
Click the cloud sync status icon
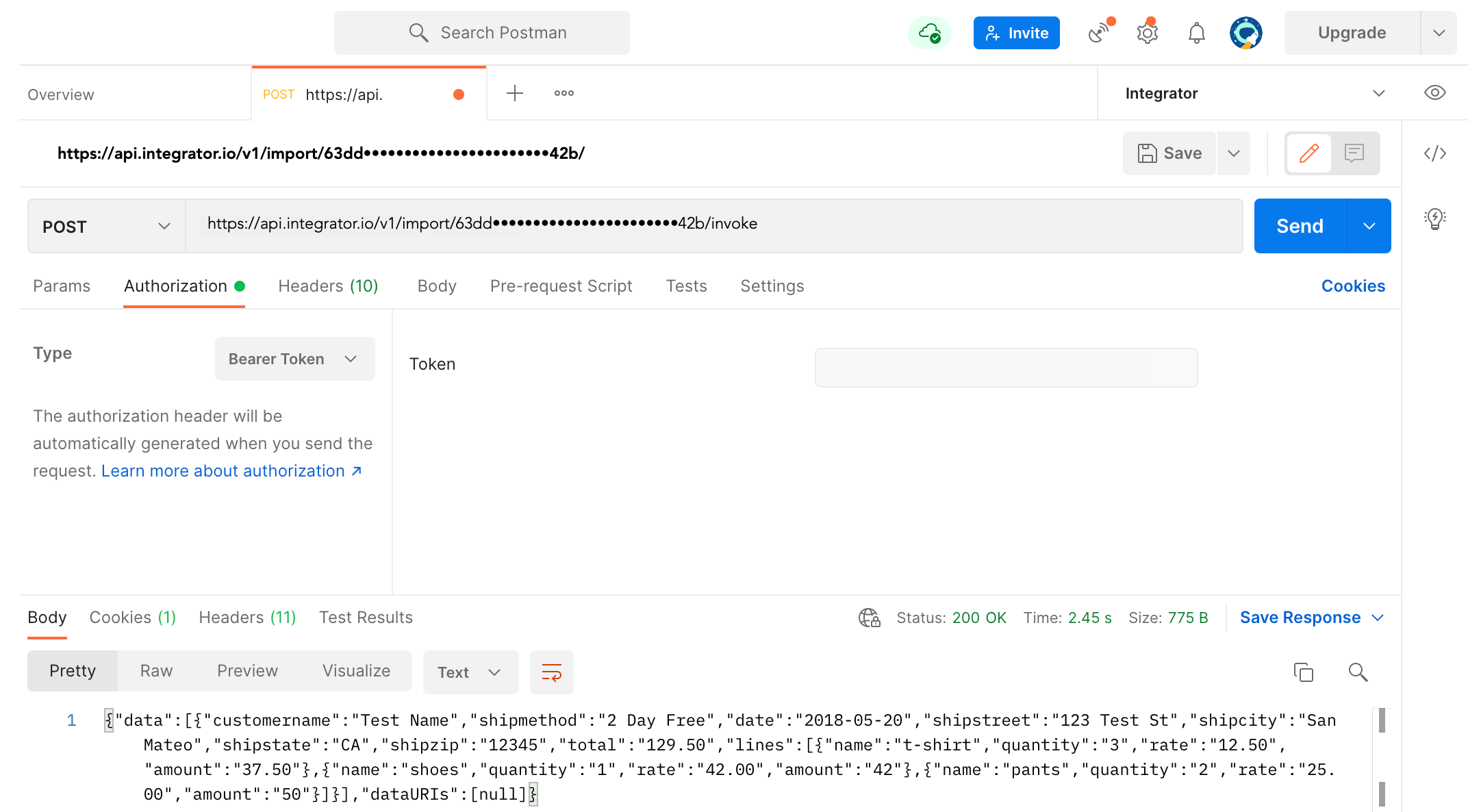930,33
